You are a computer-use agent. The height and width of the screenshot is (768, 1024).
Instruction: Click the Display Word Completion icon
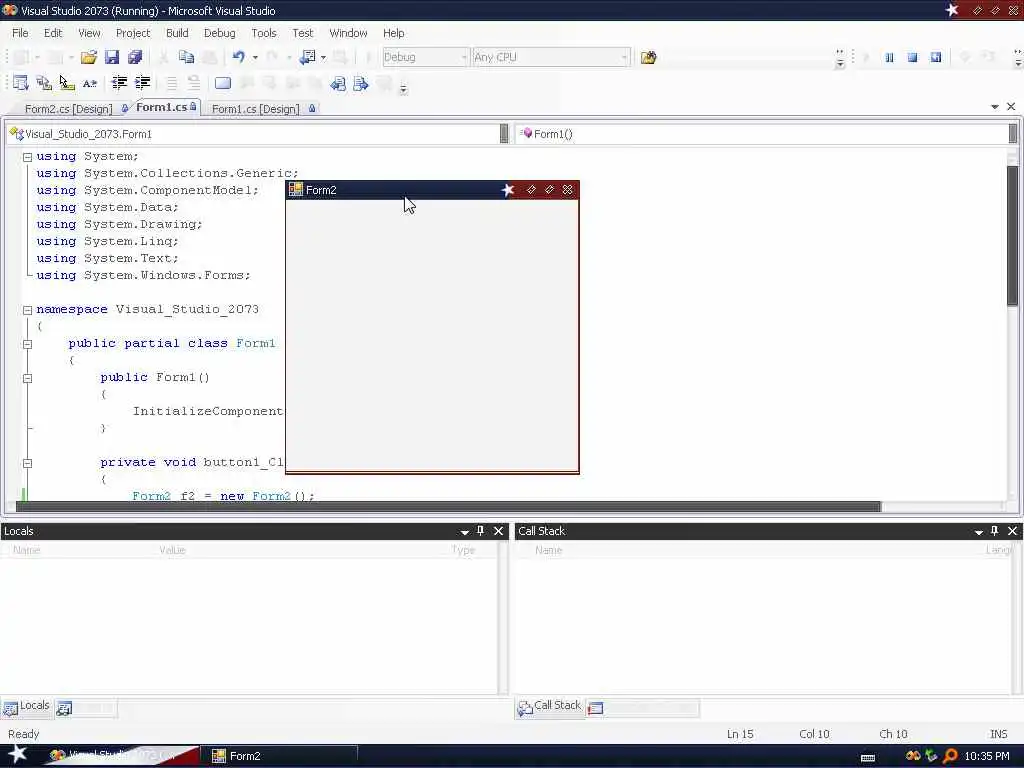coord(89,83)
